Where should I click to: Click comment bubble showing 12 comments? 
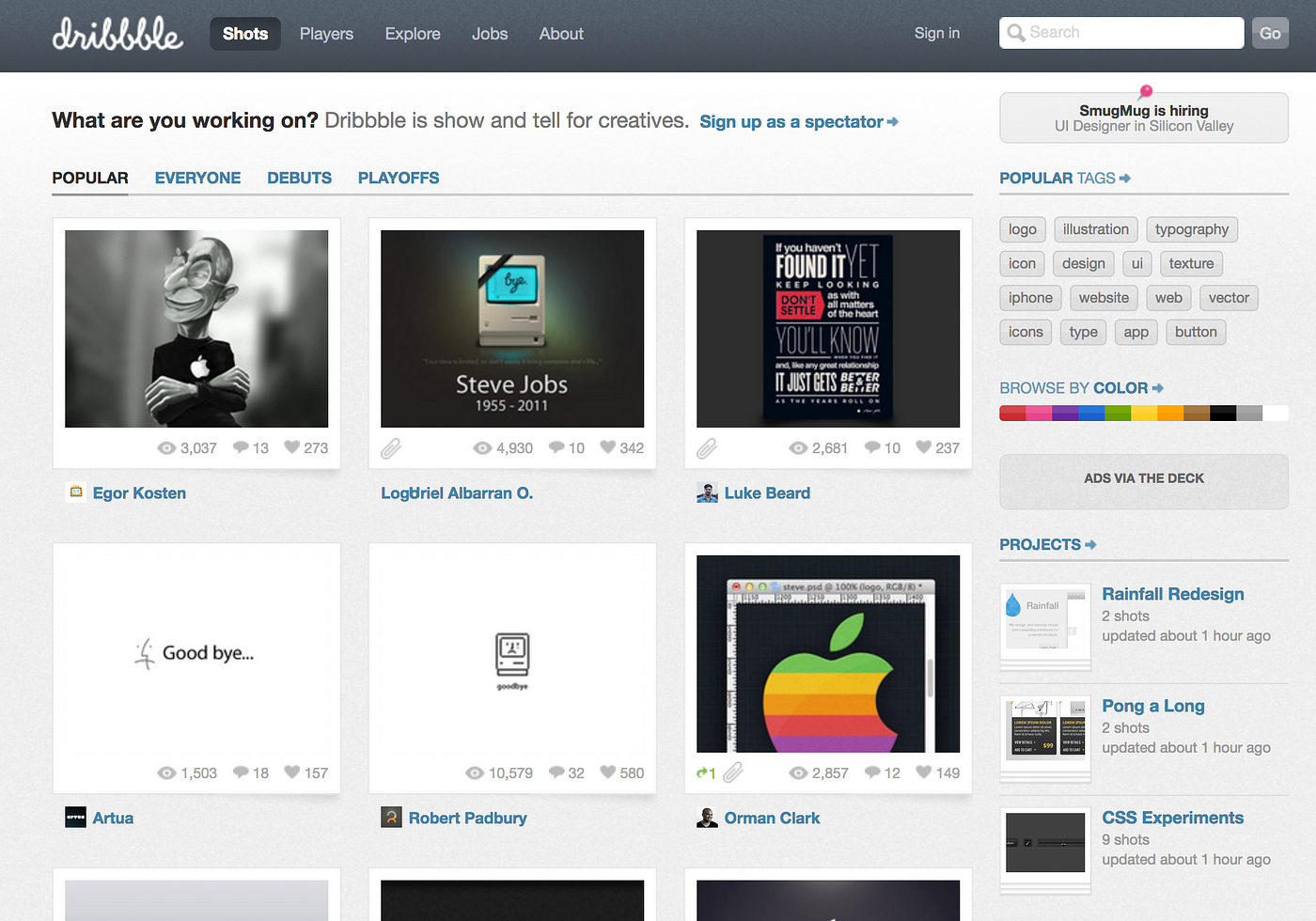coord(872,773)
